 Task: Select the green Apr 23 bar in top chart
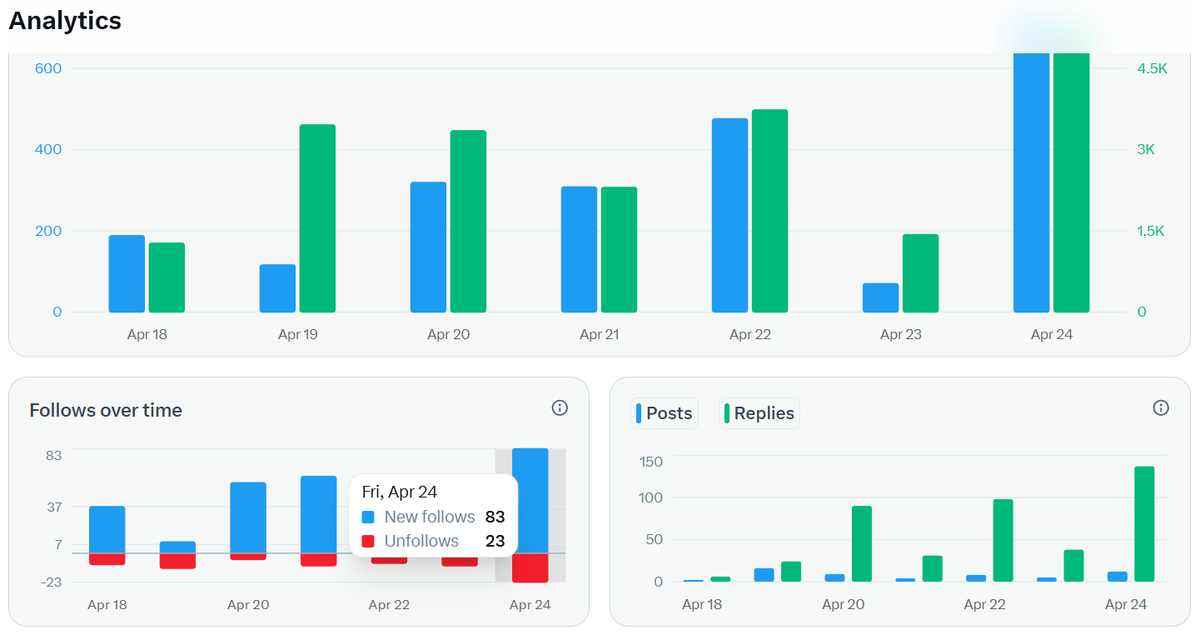click(x=921, y=273)
